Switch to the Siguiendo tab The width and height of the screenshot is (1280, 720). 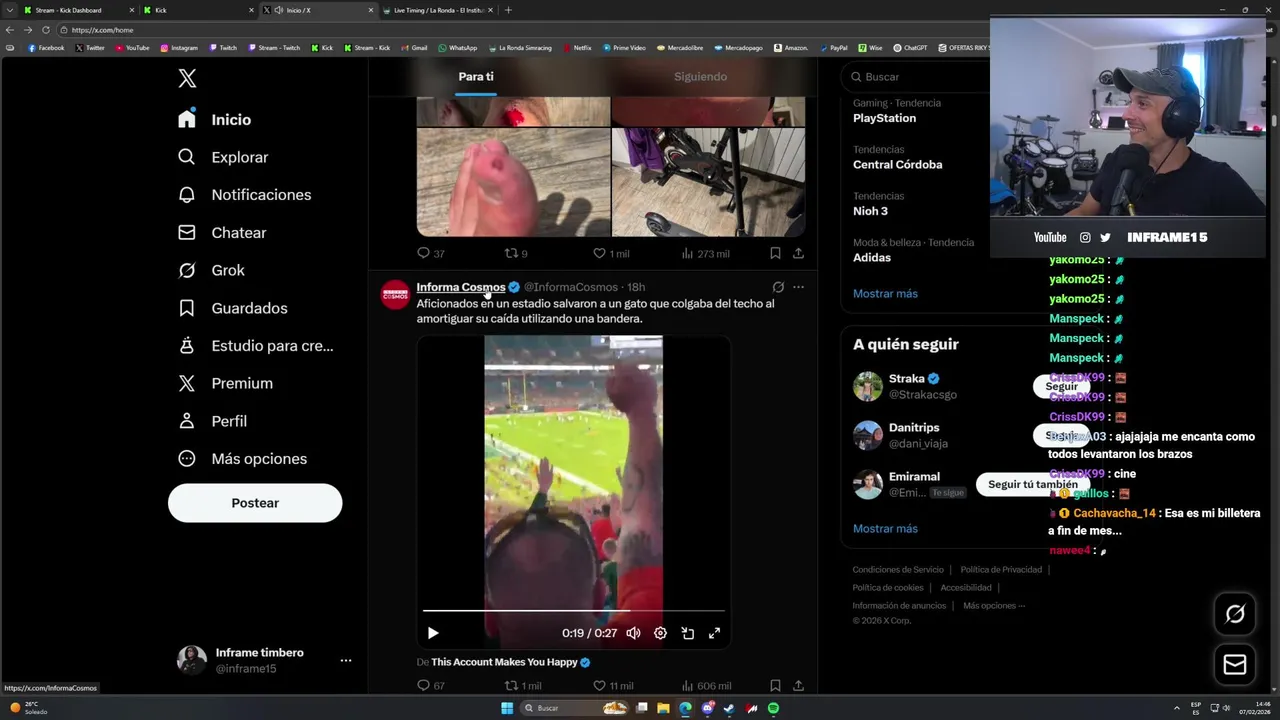coord(700,77)
